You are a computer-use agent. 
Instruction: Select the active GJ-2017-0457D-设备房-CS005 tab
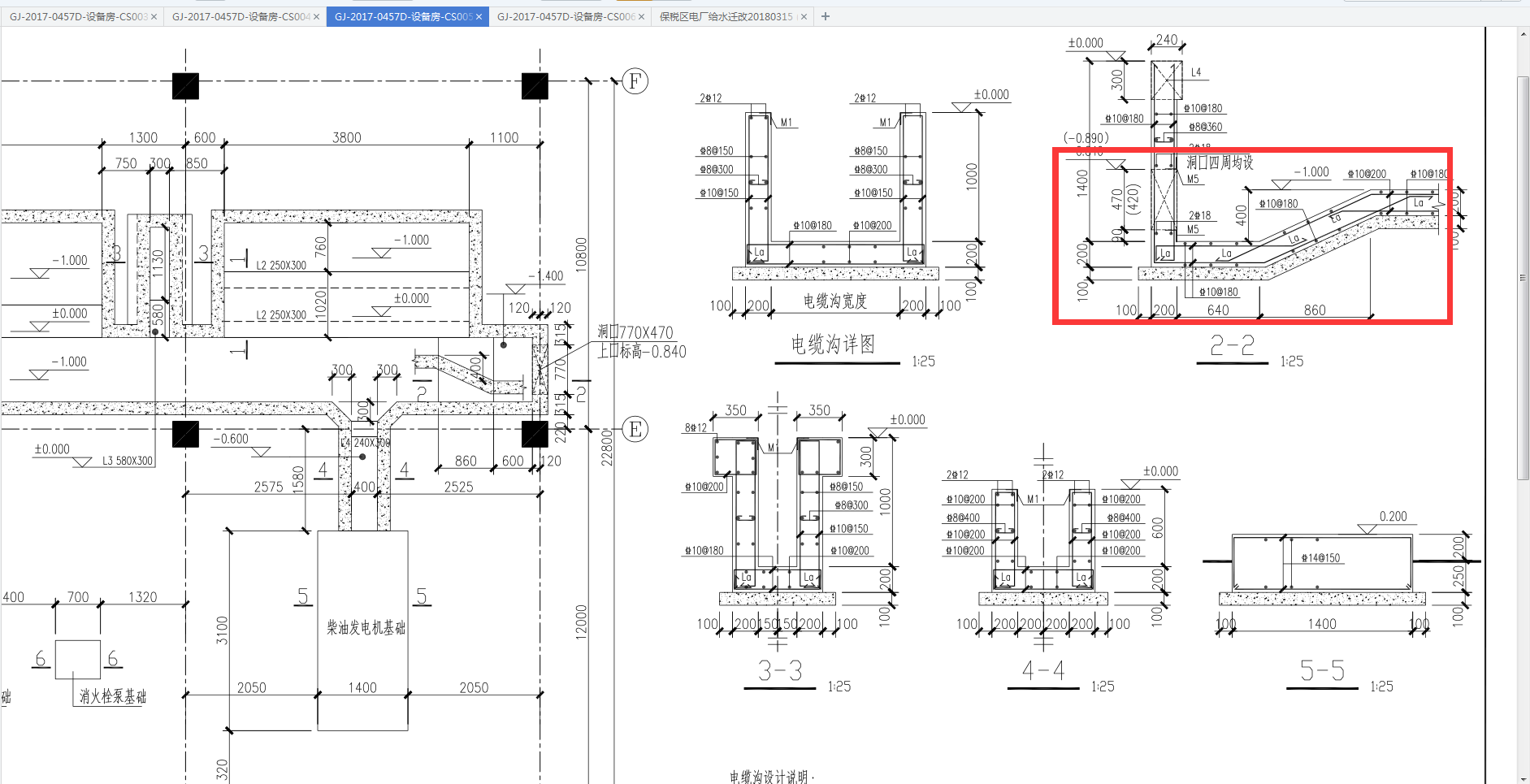click(404, 16)
